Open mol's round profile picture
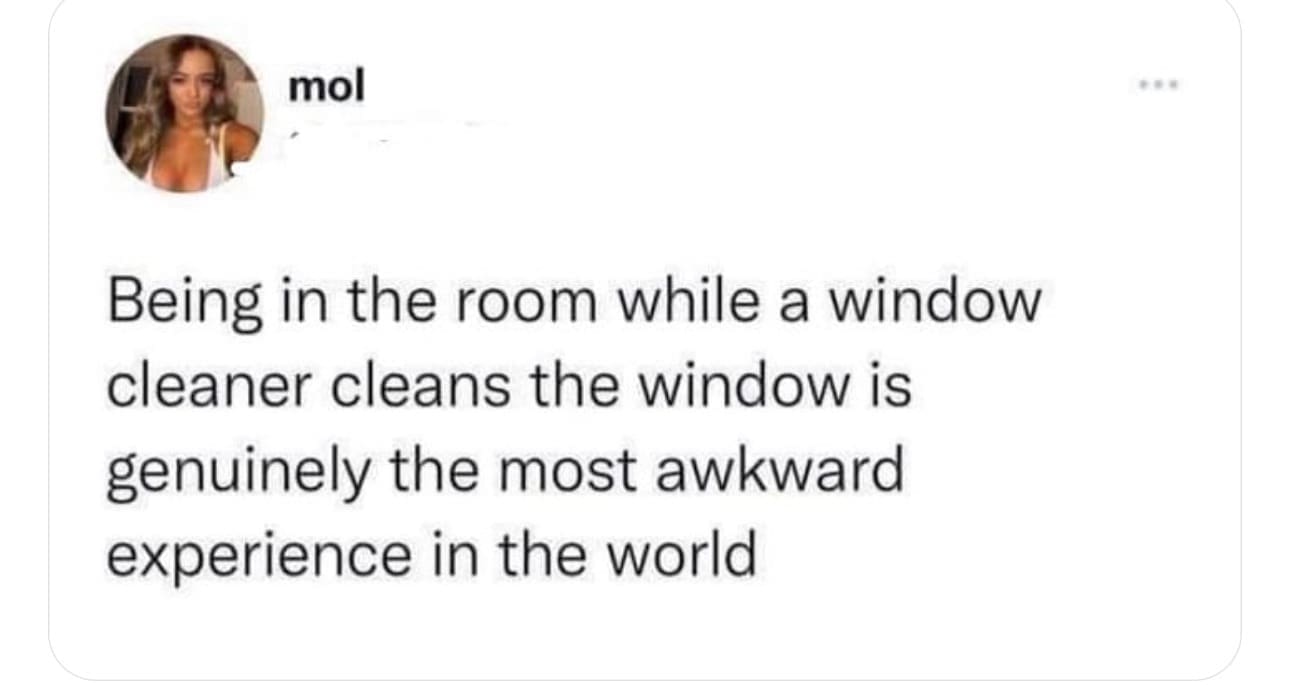 click(x=184, y=113)
